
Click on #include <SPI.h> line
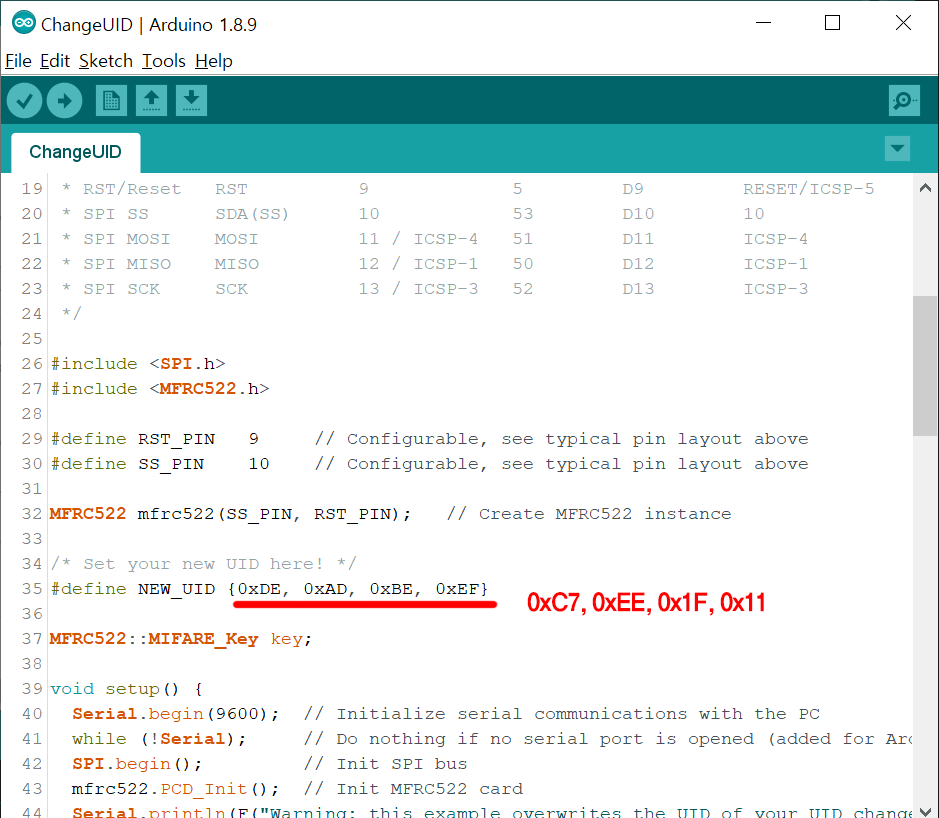[138, 364]
